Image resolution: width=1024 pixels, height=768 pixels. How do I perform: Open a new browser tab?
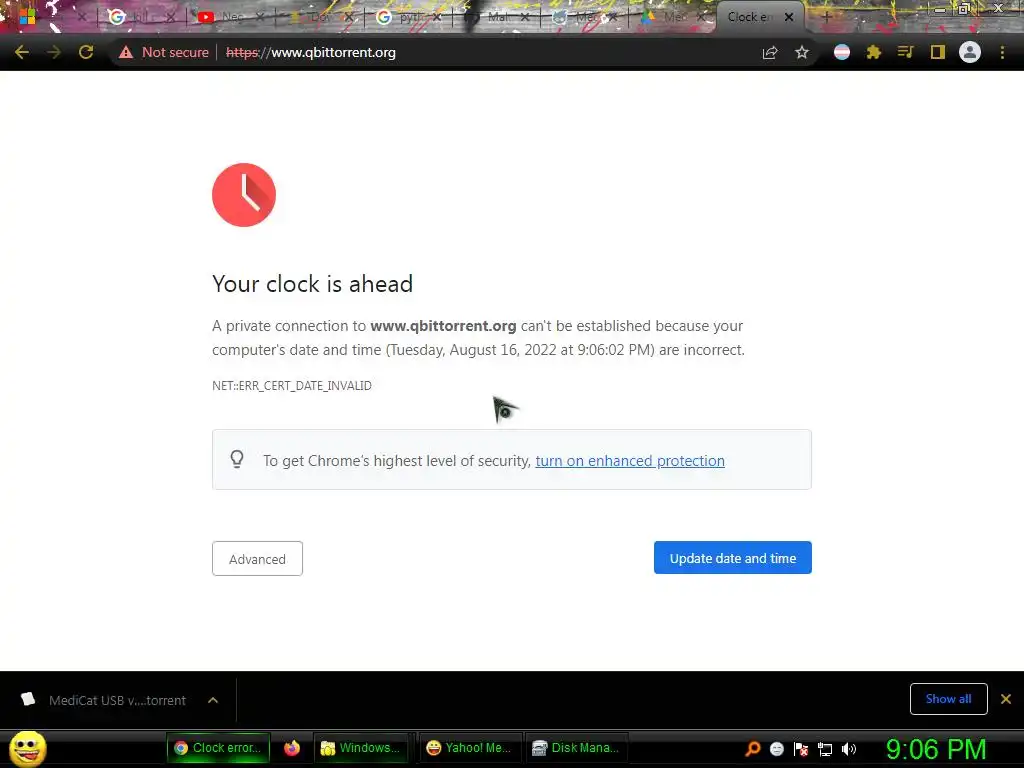[x=826, y=18]
